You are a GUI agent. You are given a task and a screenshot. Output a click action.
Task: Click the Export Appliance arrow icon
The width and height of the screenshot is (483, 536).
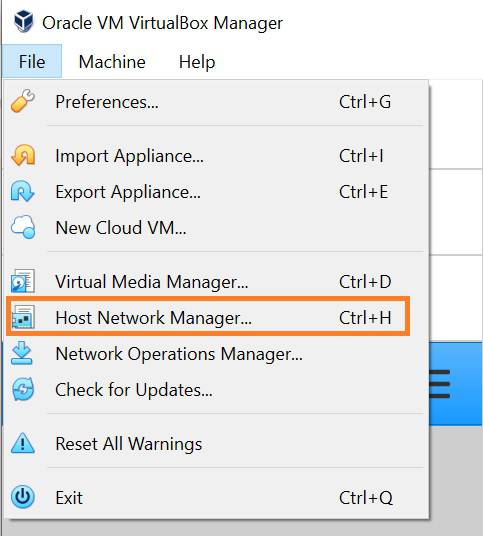click(22, 191)
